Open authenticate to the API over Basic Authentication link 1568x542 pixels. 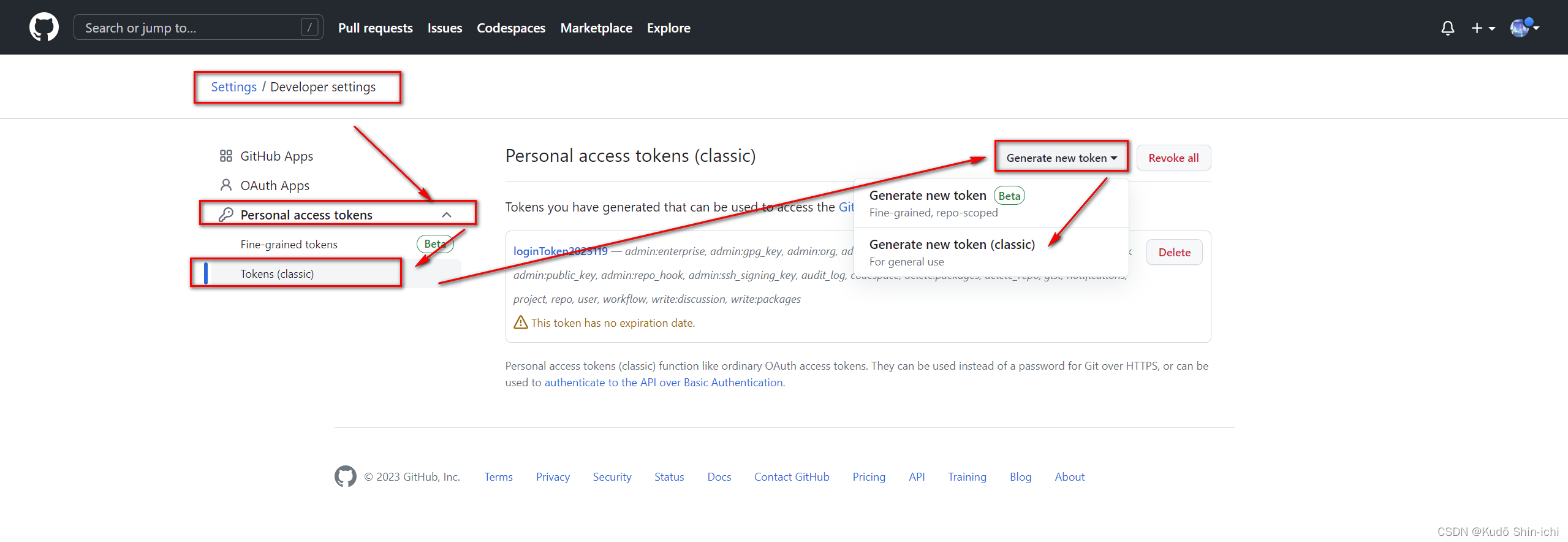tap(664, 383)
